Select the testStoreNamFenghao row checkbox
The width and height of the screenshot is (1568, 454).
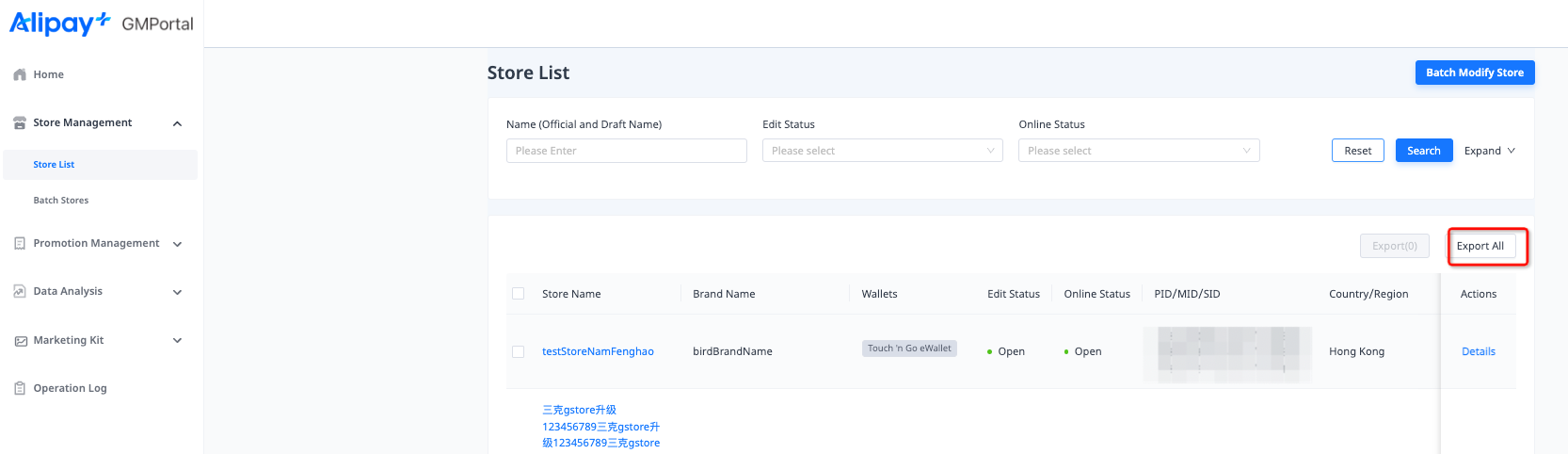tap(518, 351)
